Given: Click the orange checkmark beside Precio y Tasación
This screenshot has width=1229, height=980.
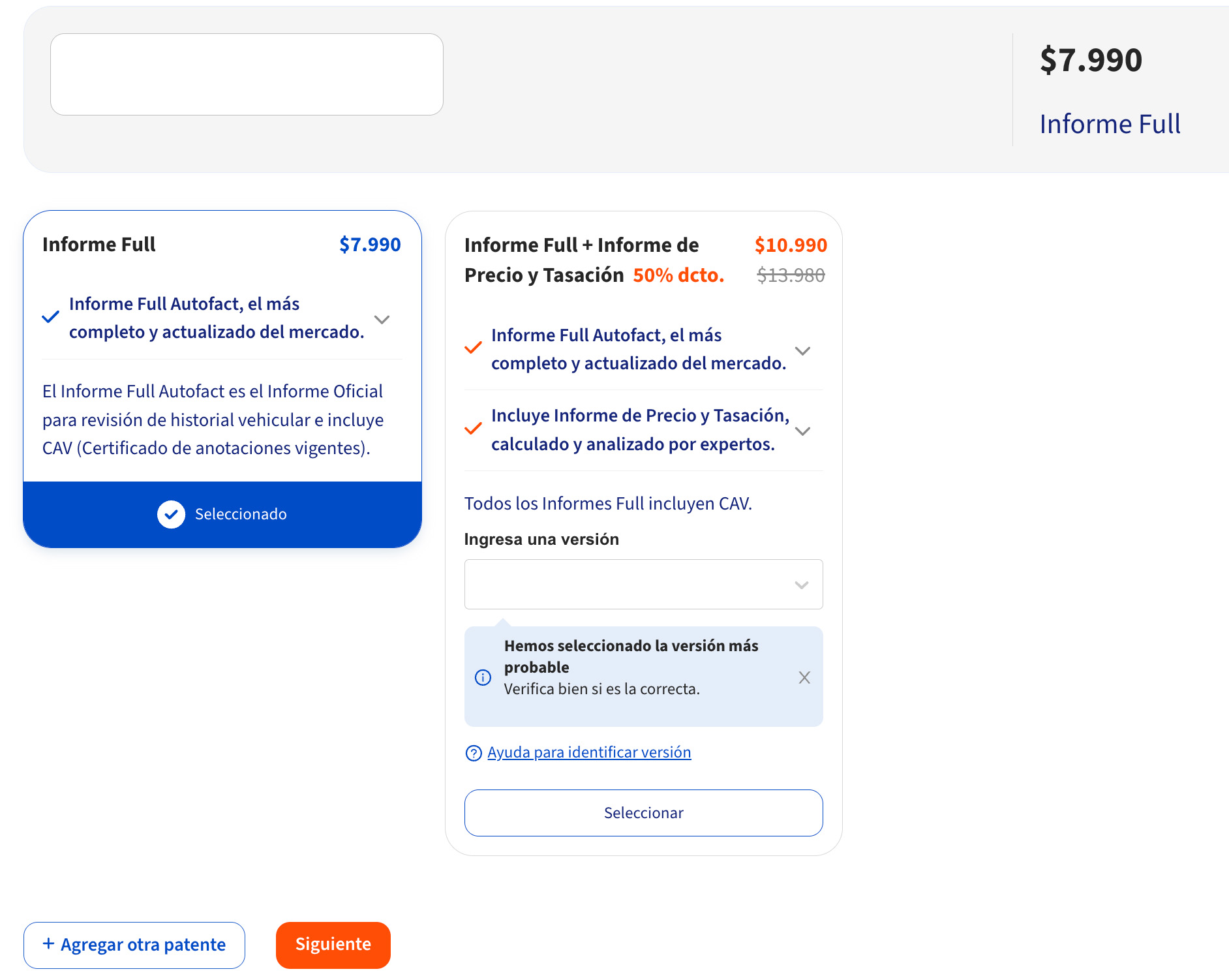Looking at the screenshot, I should (473, 429).
